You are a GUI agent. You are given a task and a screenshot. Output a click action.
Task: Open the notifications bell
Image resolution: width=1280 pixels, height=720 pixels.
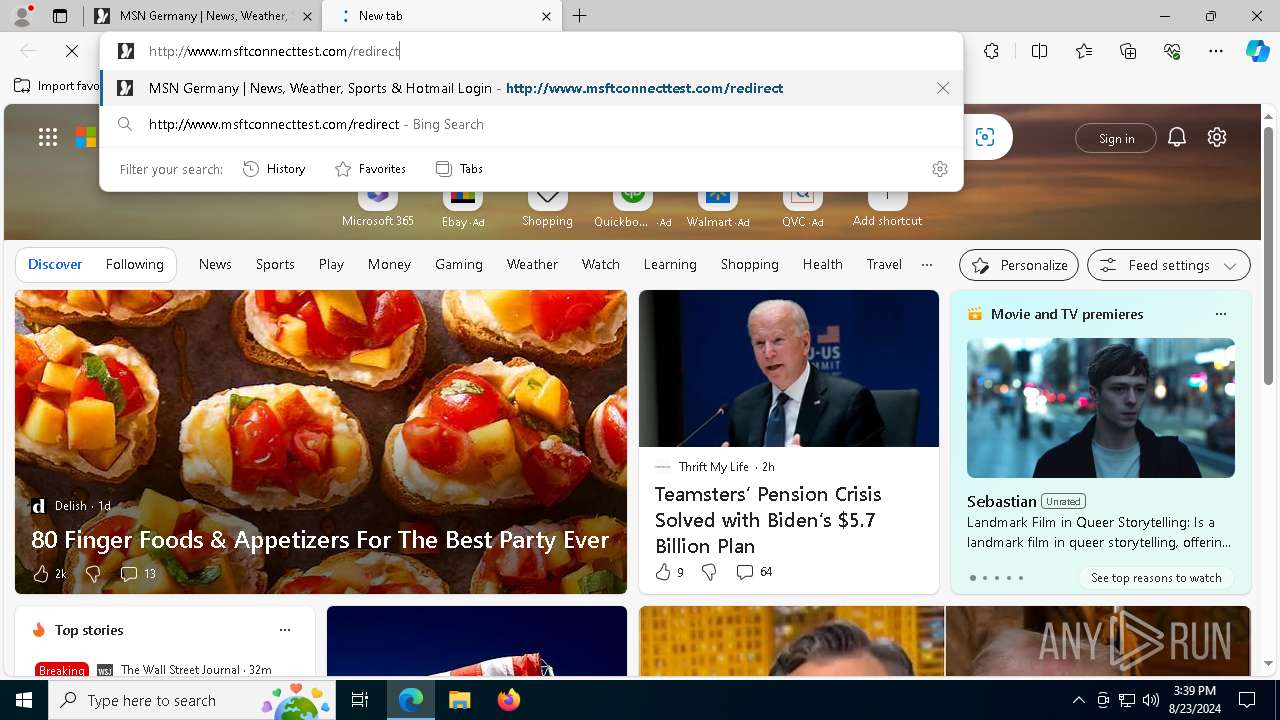[1177, 137]
